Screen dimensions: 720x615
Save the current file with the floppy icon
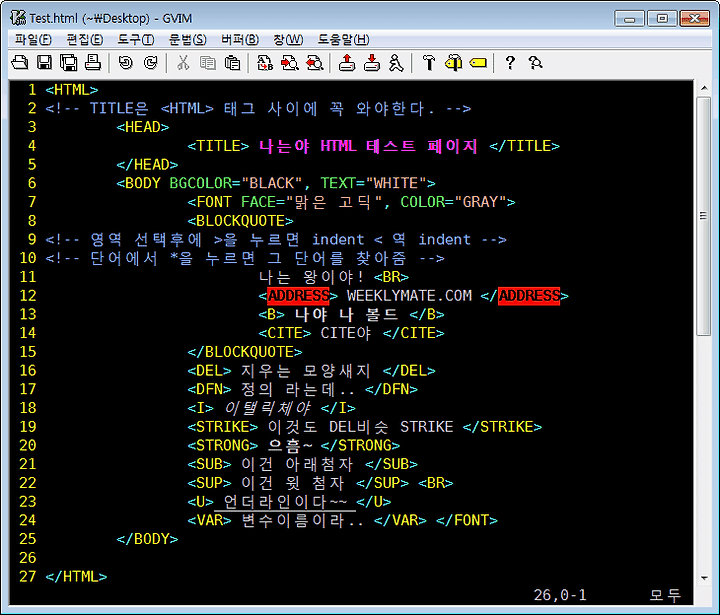45,62
